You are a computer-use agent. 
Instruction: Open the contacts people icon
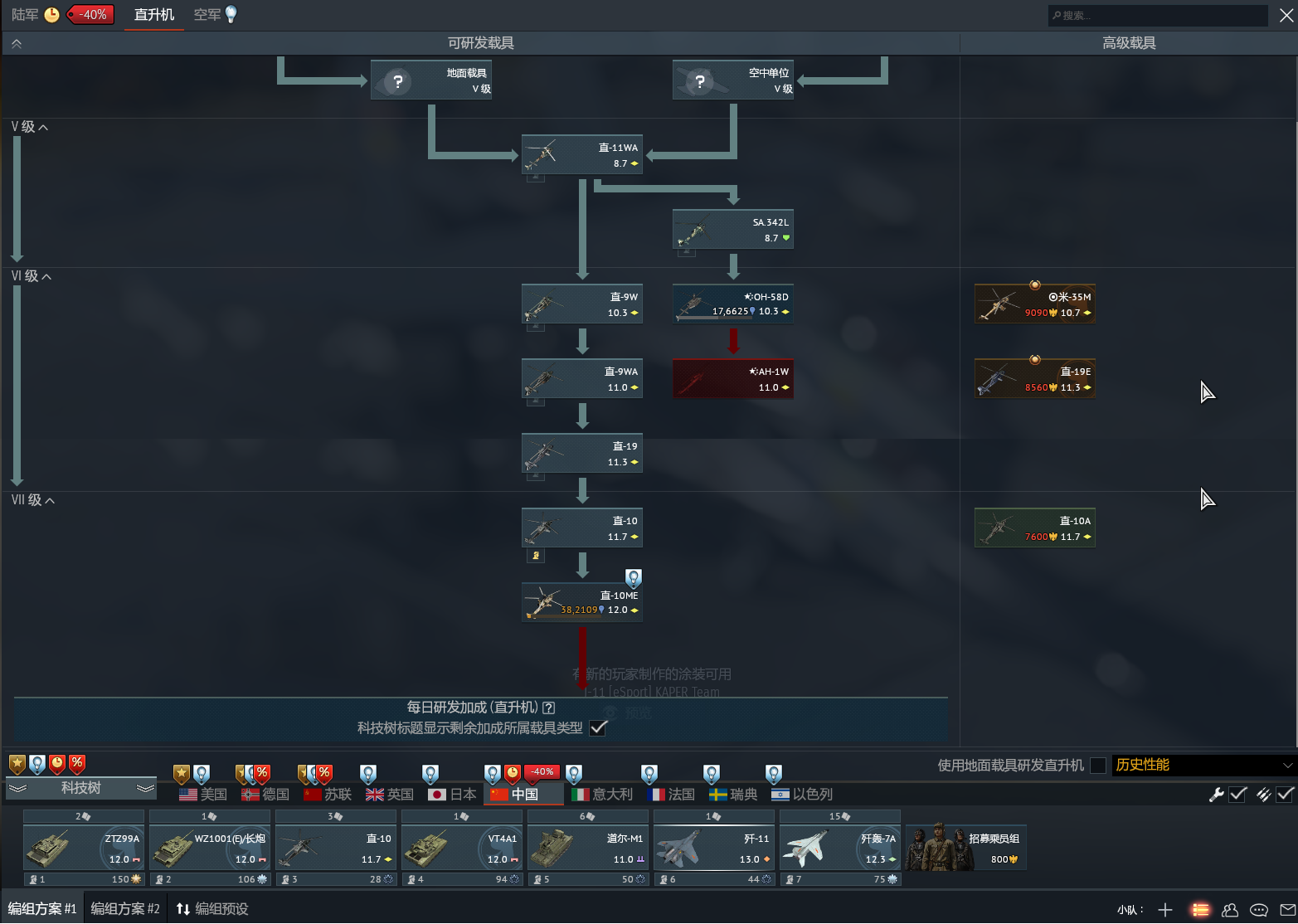1230,910
